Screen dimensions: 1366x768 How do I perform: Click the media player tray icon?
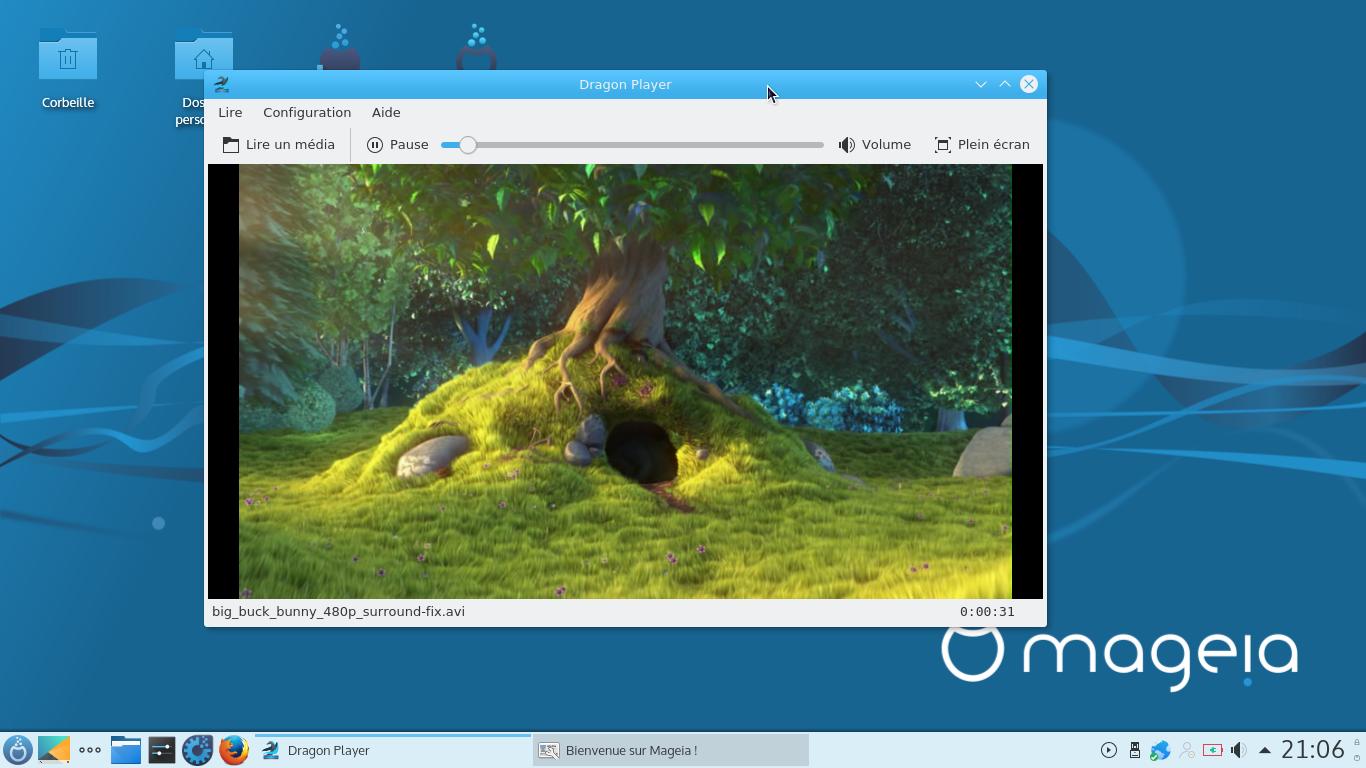coord(1109,750)
